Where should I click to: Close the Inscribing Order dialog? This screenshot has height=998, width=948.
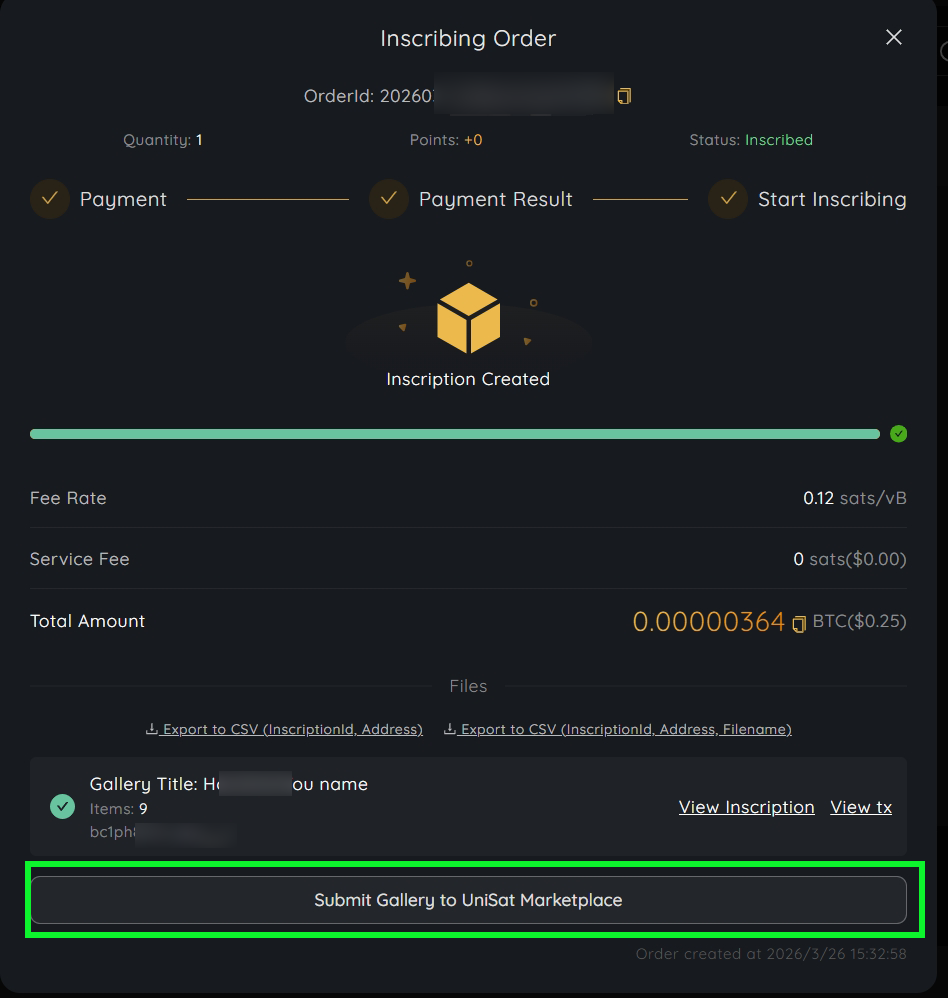click(x=894, y=37)
